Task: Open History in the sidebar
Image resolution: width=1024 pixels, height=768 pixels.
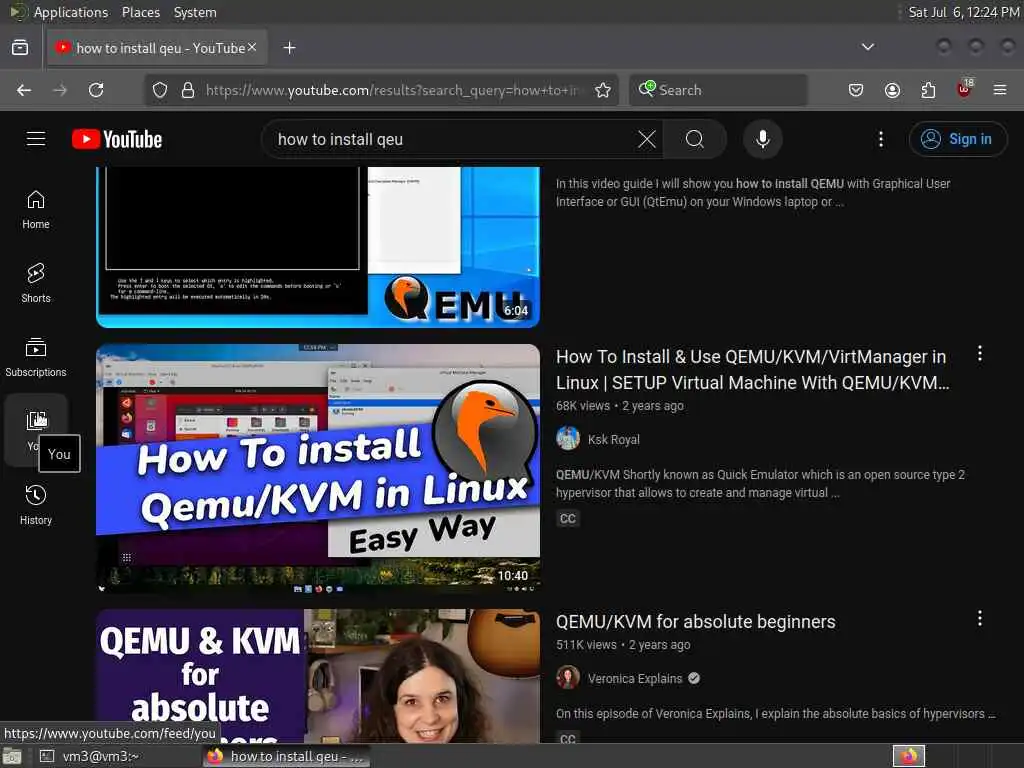Action: tap(36, 505)
